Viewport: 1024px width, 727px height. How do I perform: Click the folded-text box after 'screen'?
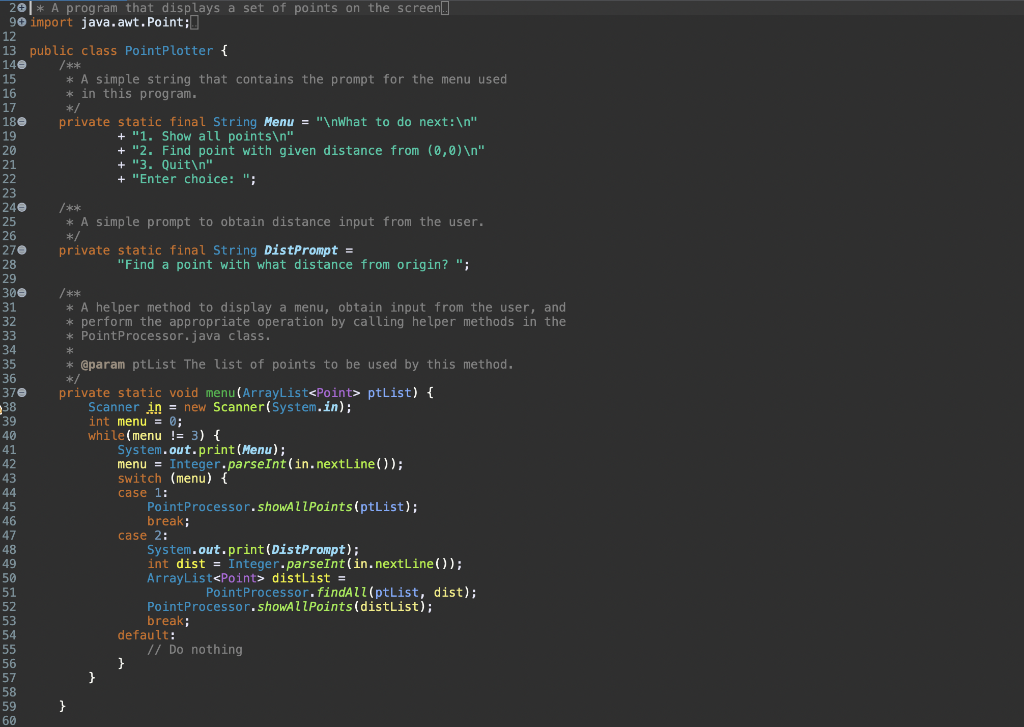point(445,8)
